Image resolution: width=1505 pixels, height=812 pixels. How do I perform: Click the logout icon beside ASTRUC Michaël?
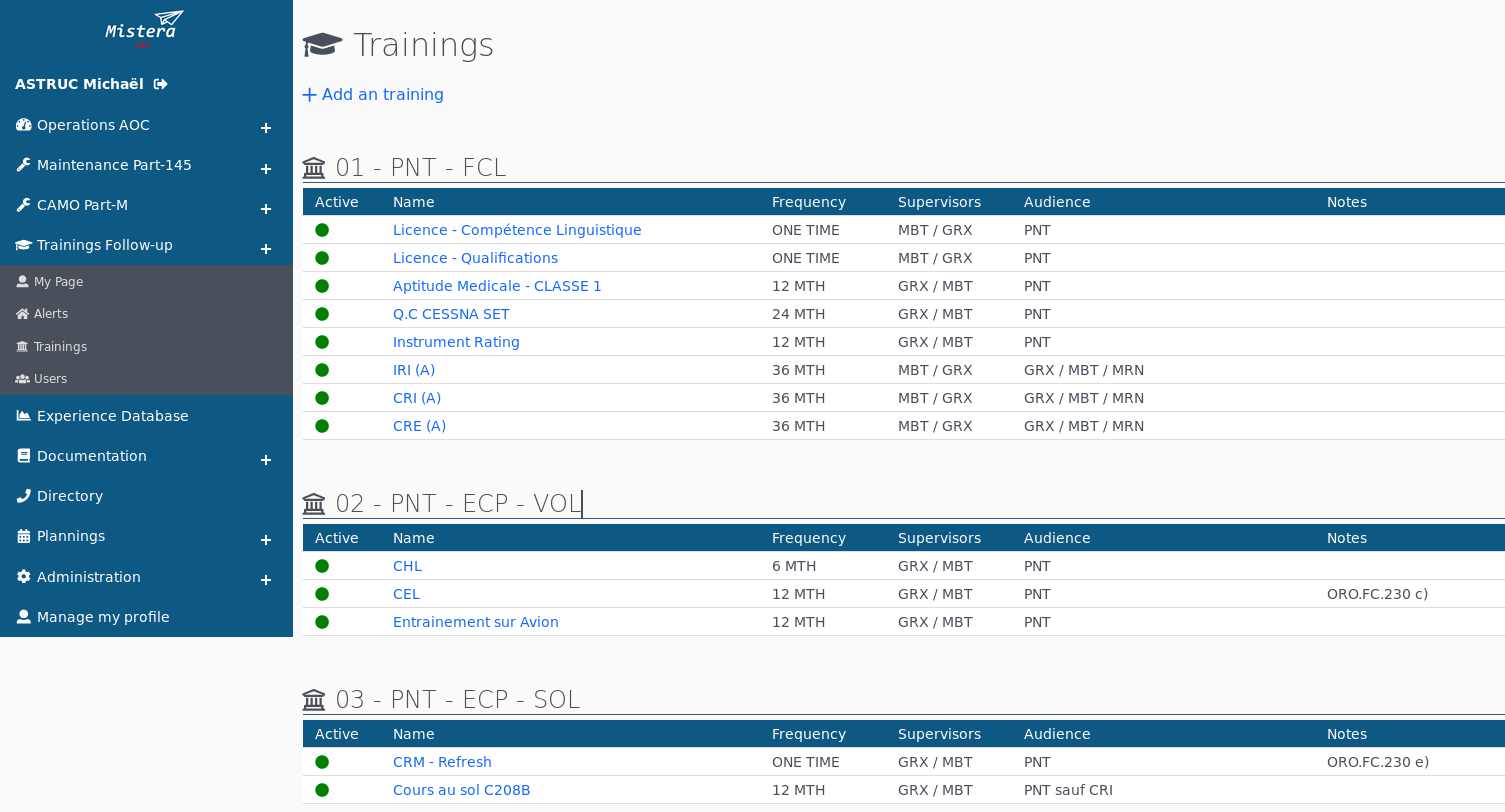161,84
